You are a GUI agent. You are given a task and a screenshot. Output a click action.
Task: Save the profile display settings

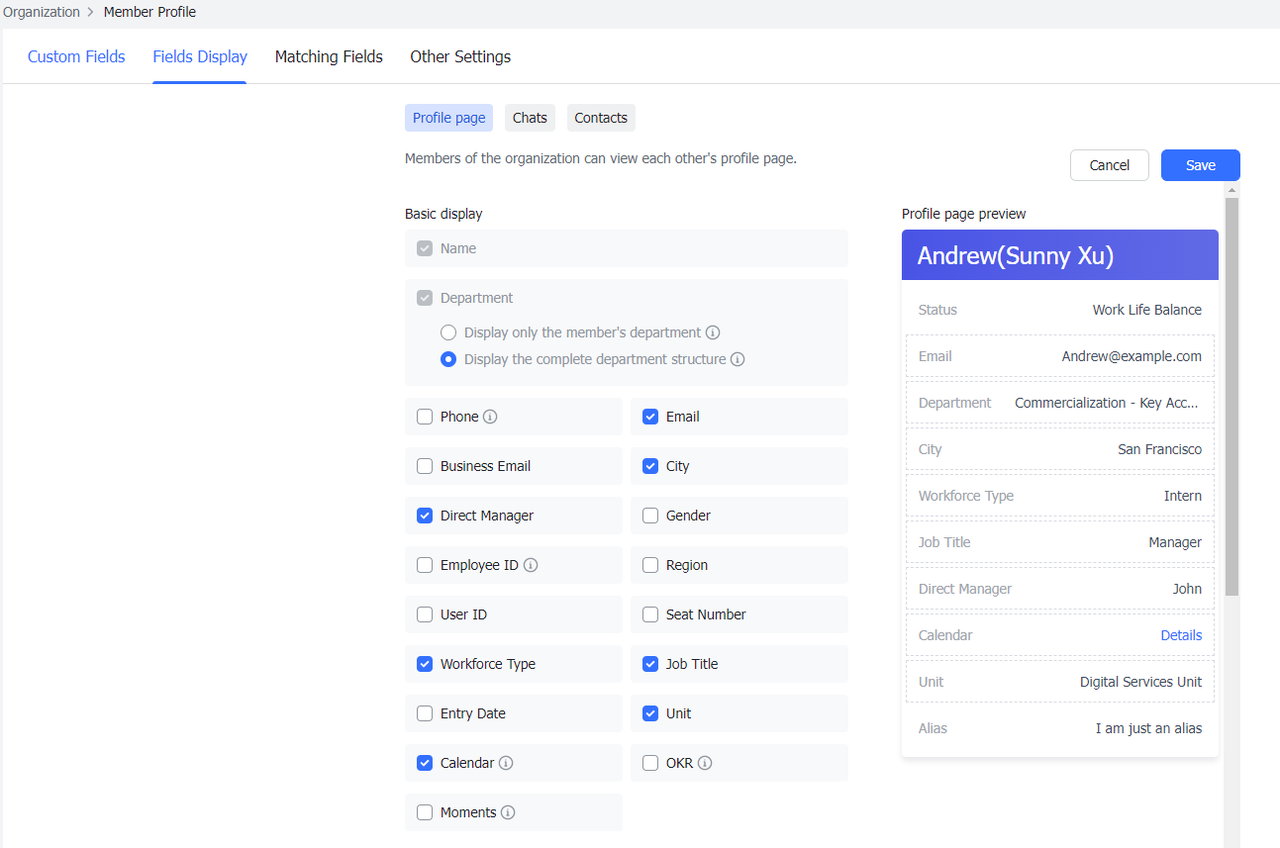1200,164
